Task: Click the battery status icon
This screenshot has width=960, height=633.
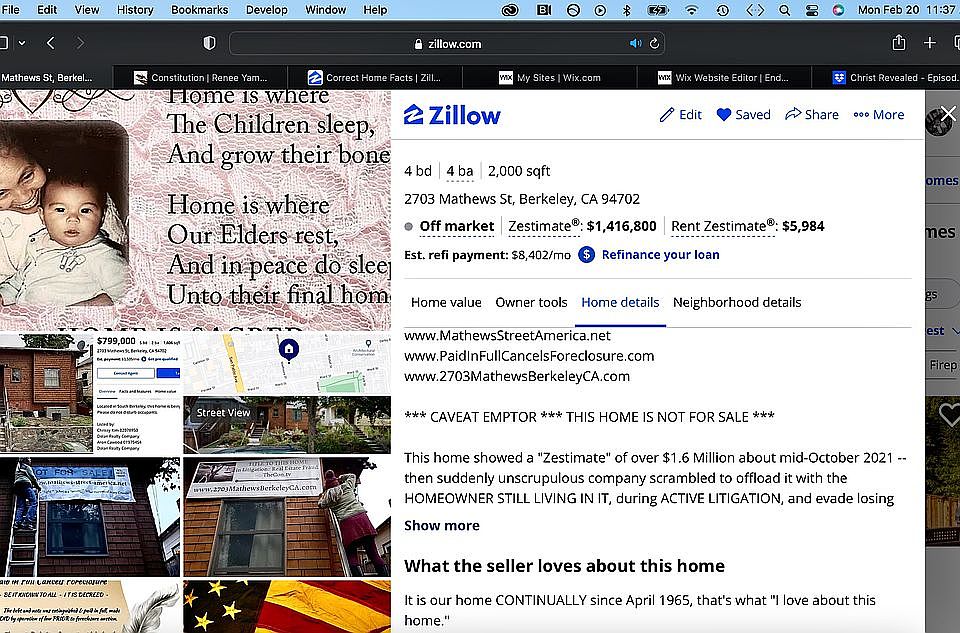Action: (658, 10)
